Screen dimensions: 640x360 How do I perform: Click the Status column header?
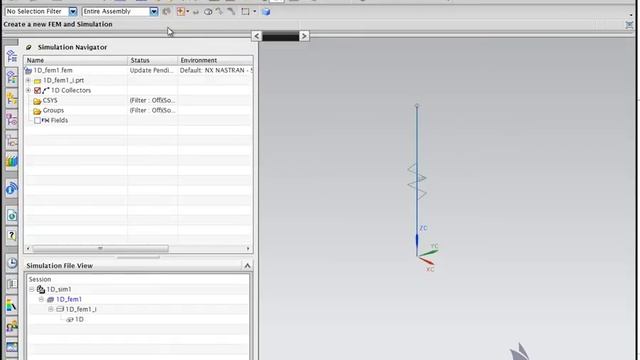(153, 60)
